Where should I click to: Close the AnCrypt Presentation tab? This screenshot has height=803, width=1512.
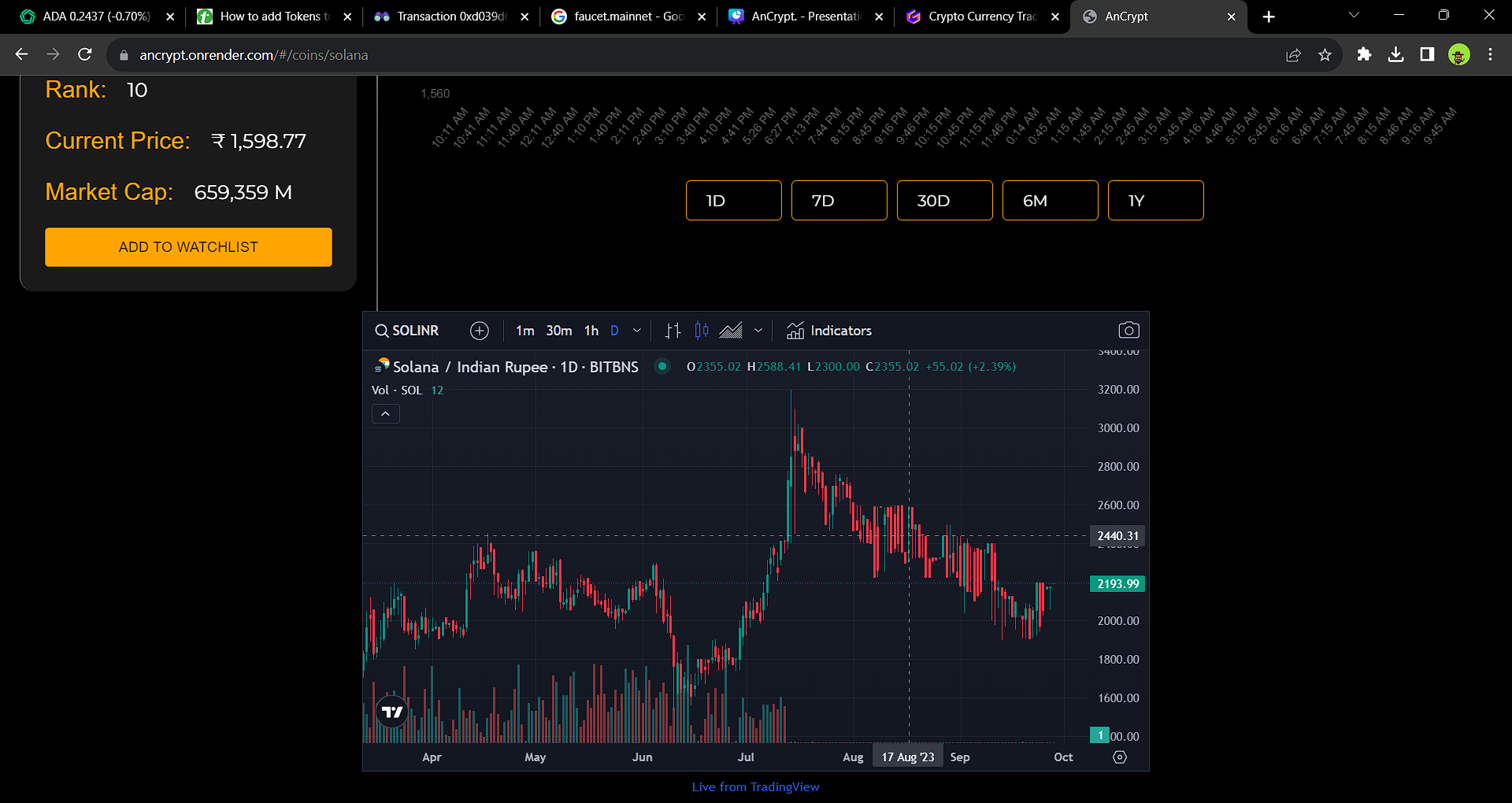coord(879,17)
